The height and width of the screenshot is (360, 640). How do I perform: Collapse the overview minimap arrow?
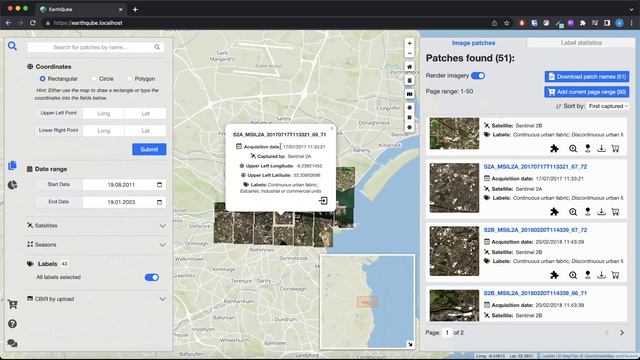point(410,344)
